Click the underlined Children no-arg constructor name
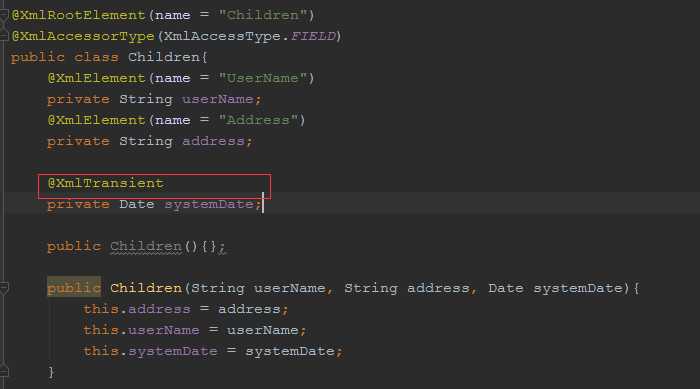Image resolution: width=700 pixels, height=389 pixels. [146, 246]
